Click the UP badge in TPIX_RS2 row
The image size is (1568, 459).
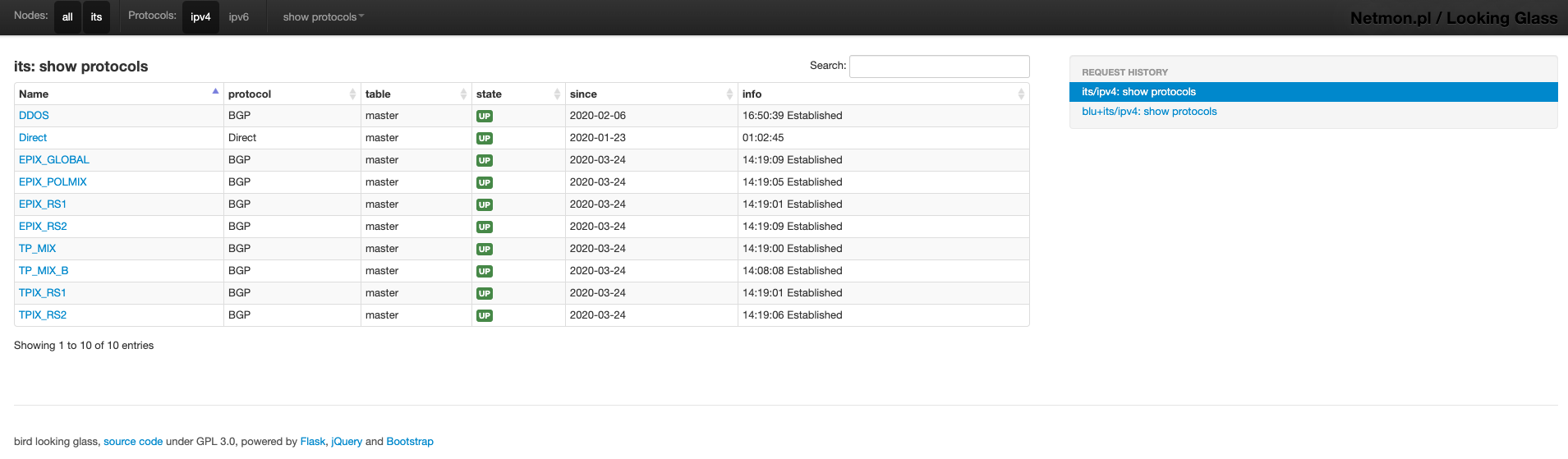point(485,316)
